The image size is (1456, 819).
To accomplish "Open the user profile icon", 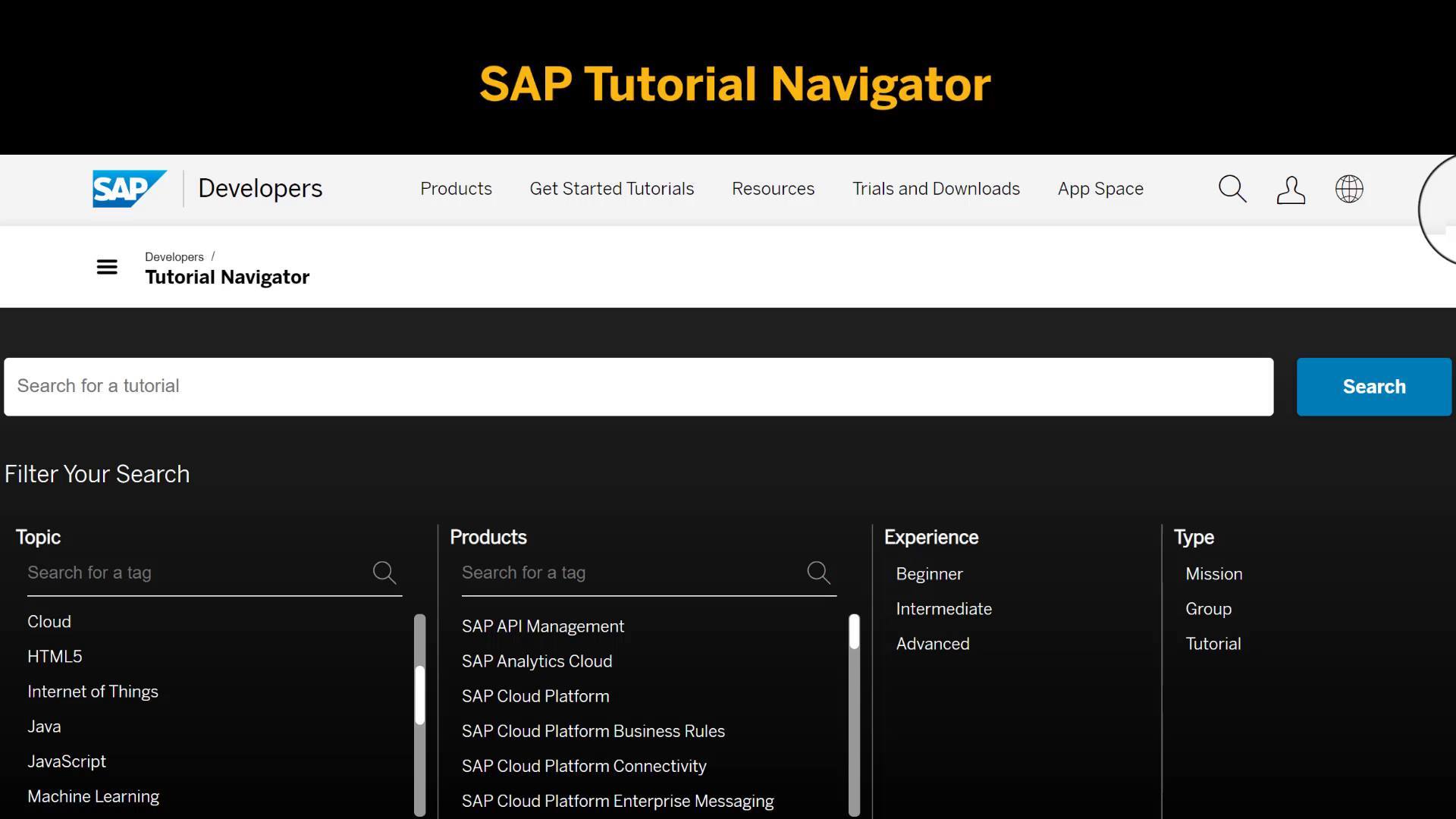I will tap(1291, 190).
